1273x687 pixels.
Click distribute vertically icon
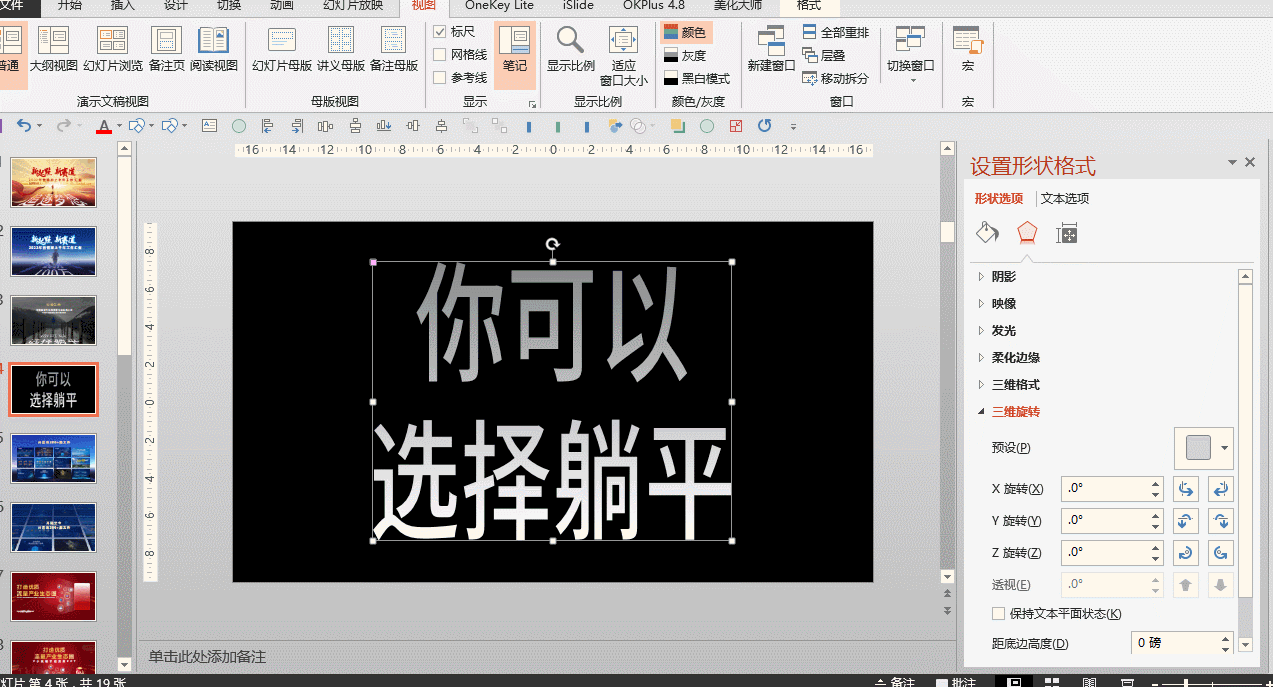tap(355, 126)
